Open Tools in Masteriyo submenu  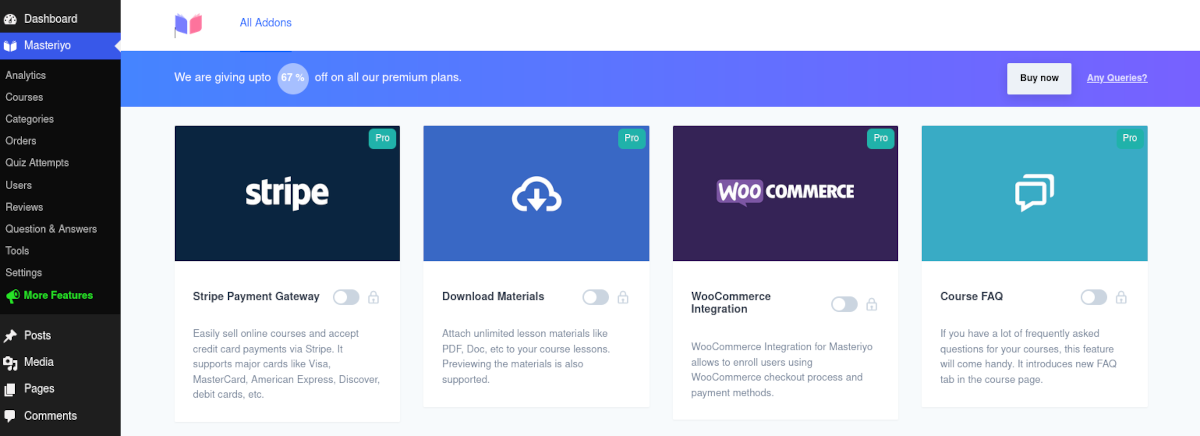click(17, 251)
